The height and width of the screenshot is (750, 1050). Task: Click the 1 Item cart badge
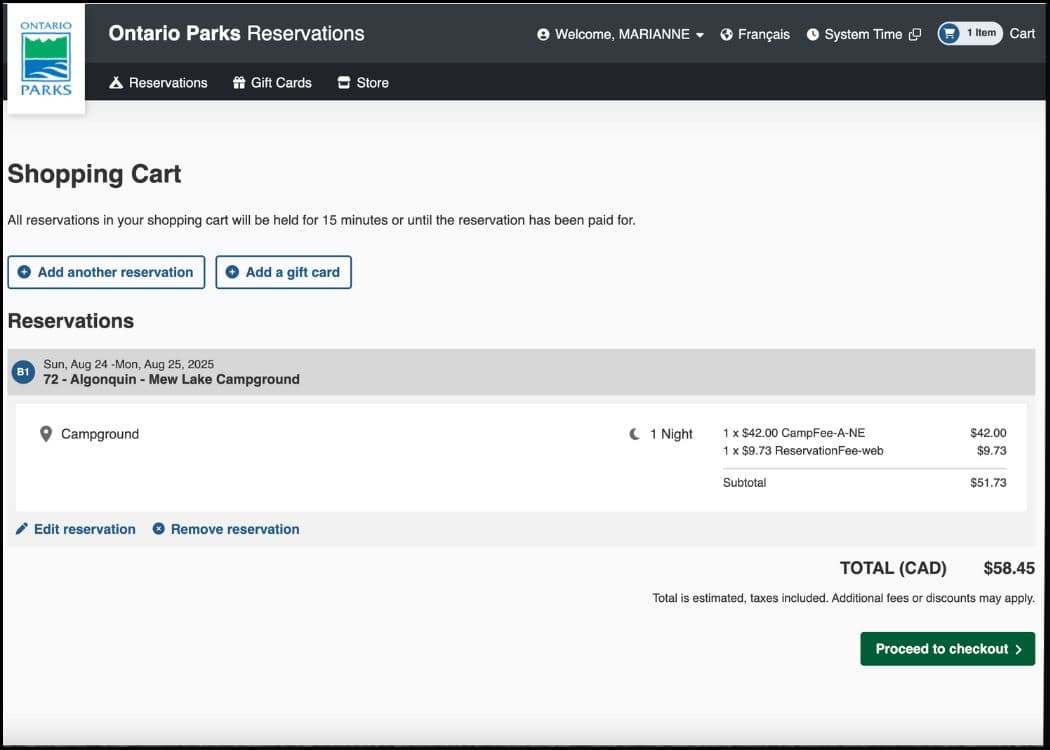click(970, 33)
